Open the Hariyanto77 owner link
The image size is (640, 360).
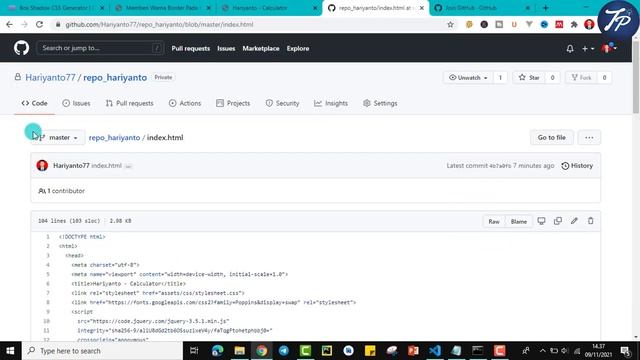(50, 78)
